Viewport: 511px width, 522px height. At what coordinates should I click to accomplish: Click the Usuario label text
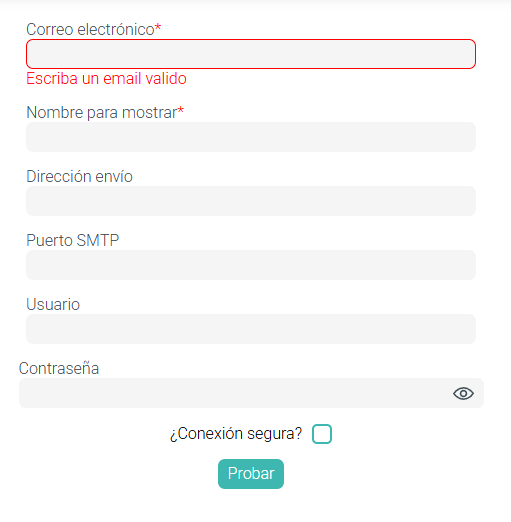click(x=53, y=304)
